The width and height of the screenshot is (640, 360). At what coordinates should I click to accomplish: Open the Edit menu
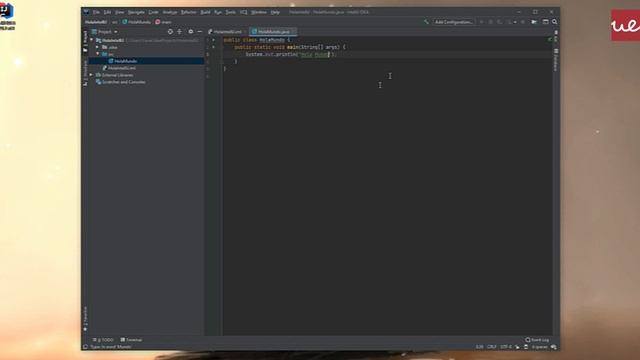[x=107, y=12]
